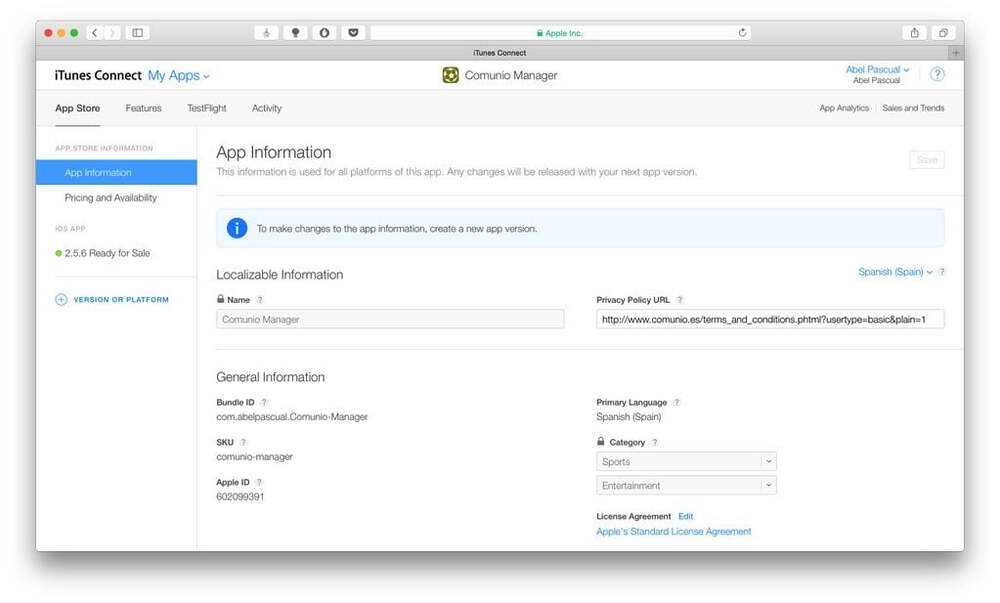Select Pricing and Availability in sidebar

110,198
